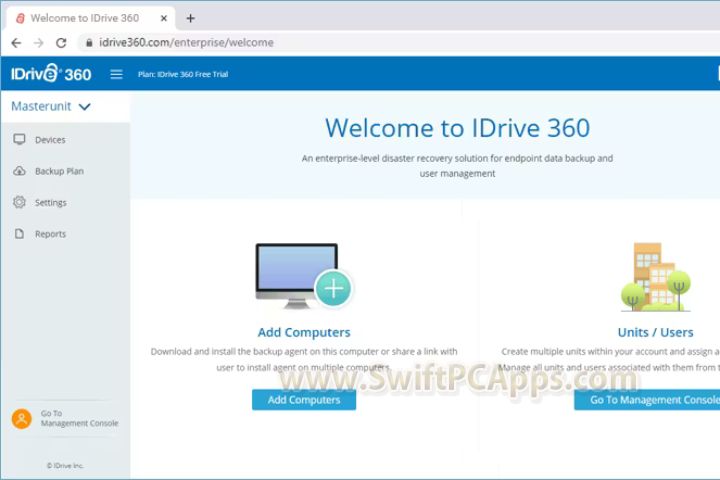Open a new browser tab
720x480 pixels.
point(191,18)
